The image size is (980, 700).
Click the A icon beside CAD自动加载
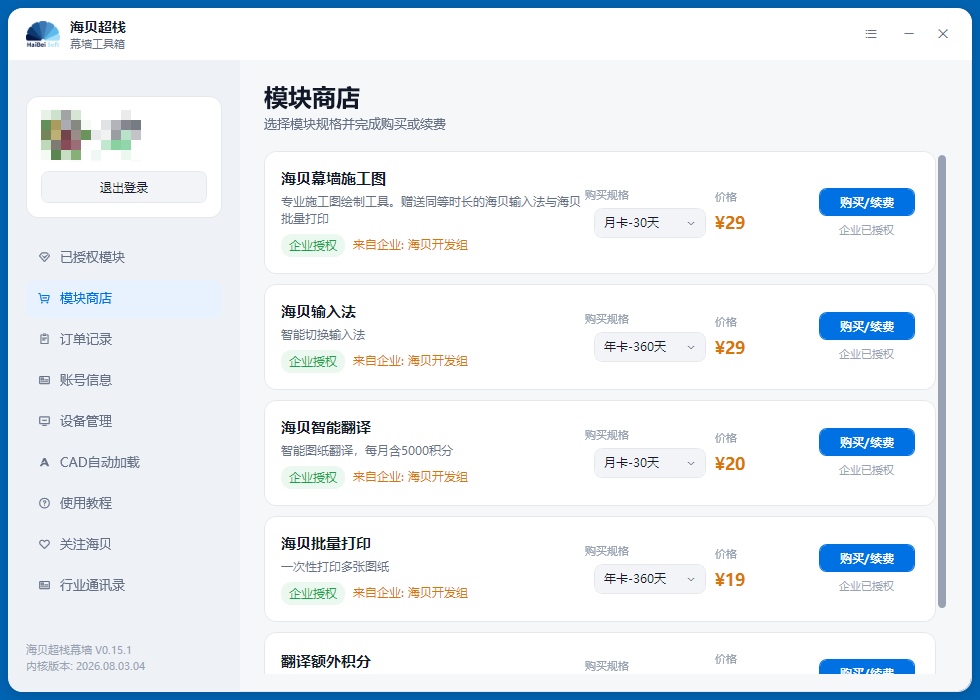click(44, 462)
